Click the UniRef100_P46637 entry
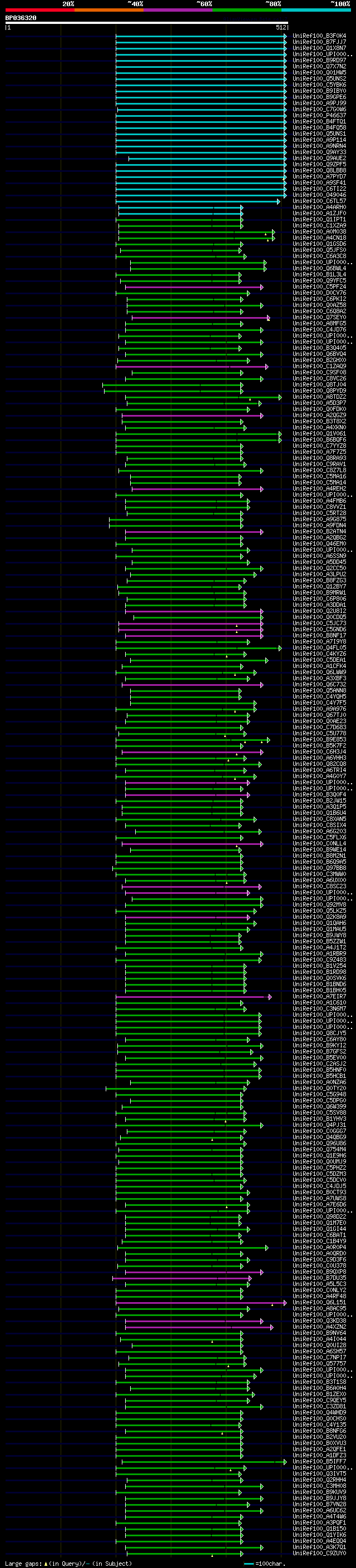 319,115
